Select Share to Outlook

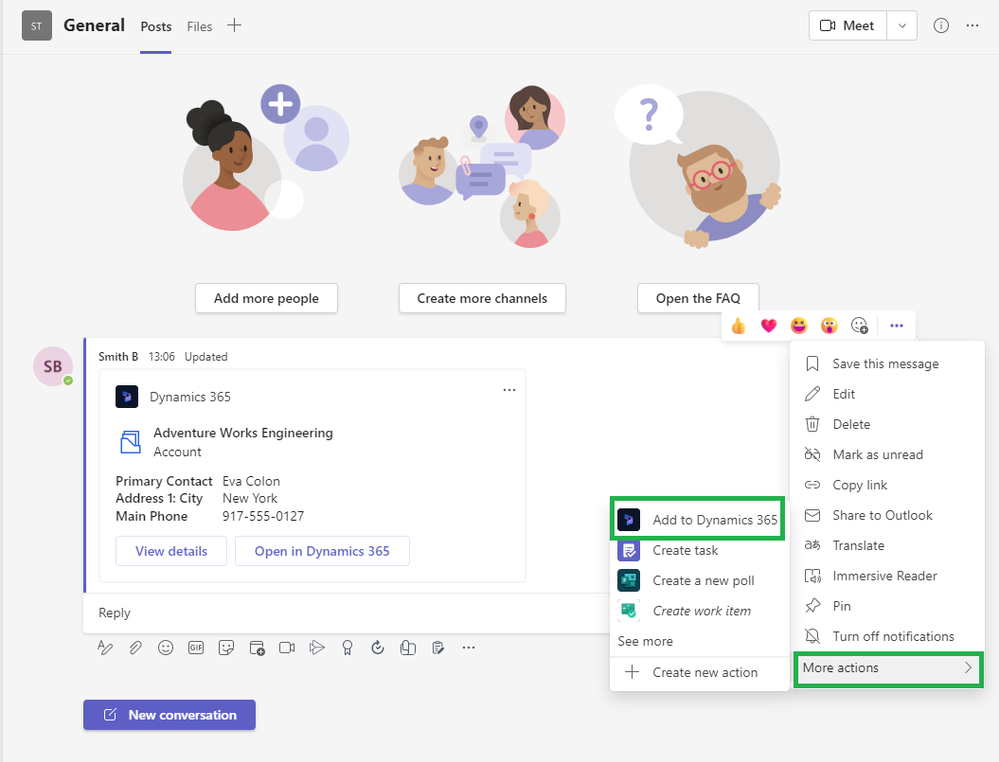887,515
